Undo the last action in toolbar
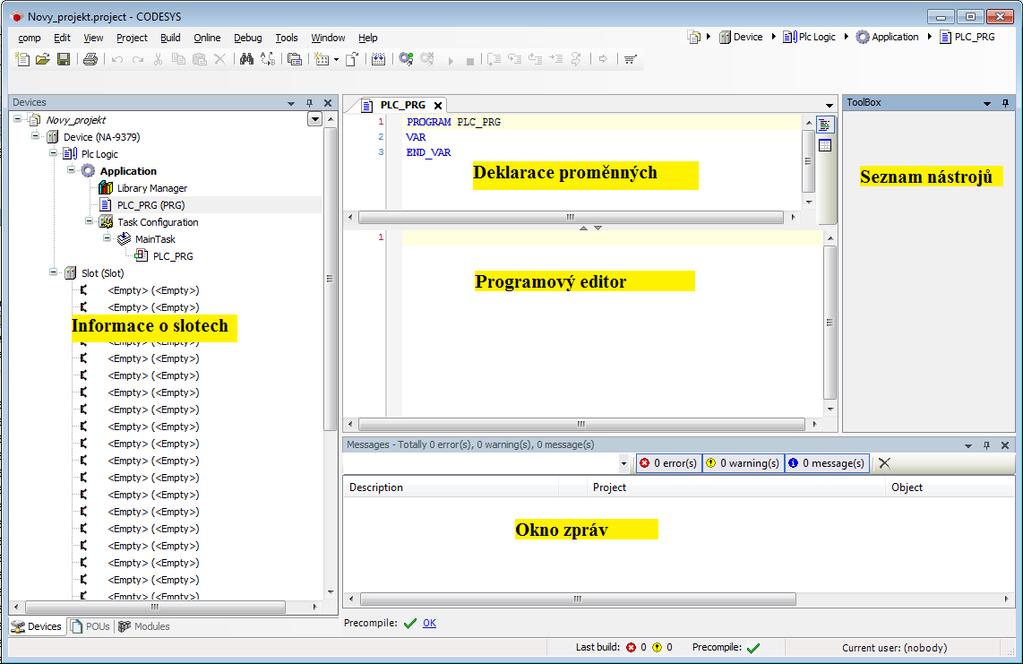Viewport: 1023px width, 664px height. (117, 59)
